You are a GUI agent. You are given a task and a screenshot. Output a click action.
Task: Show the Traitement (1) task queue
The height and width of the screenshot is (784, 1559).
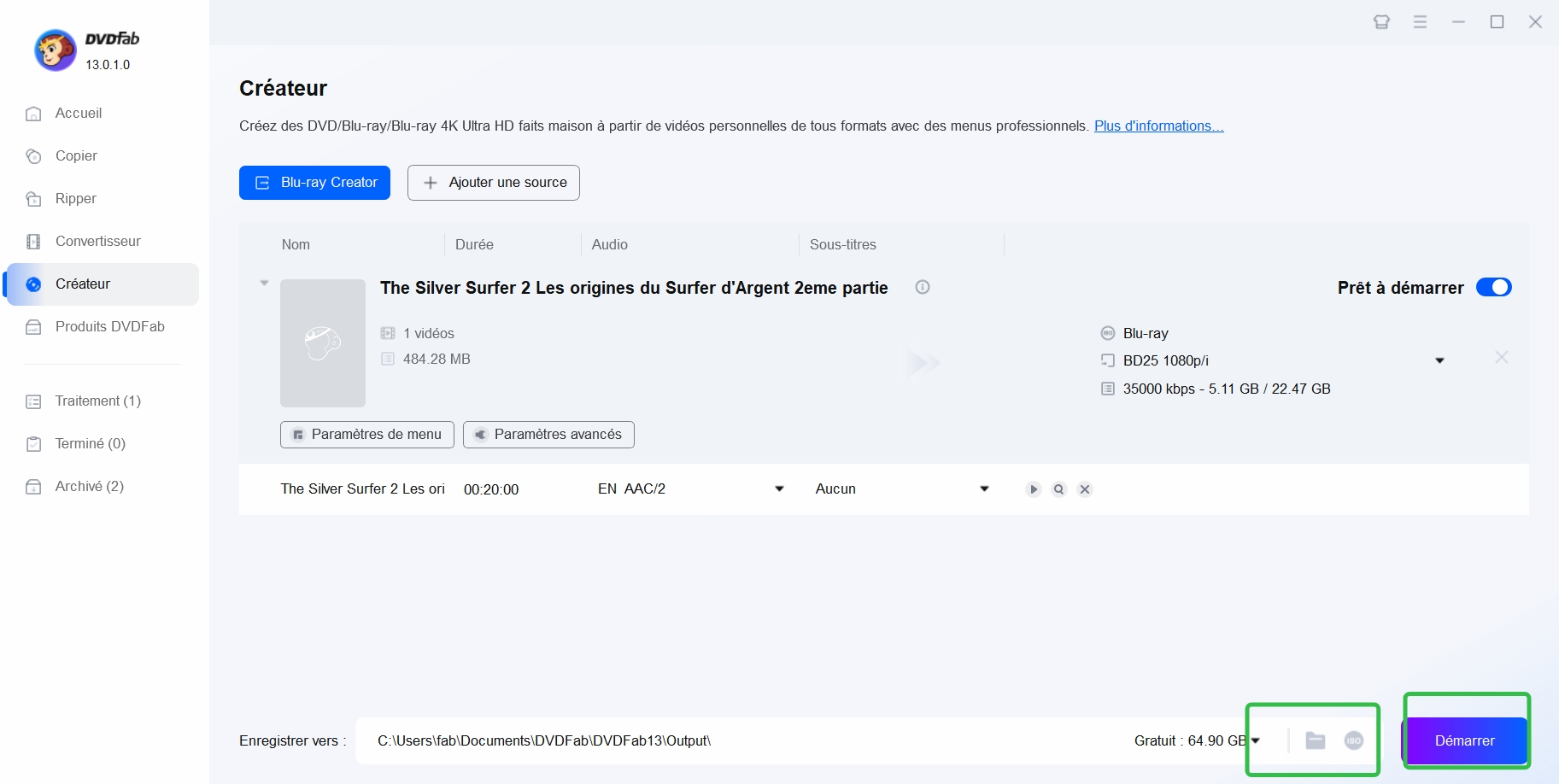coord(97,401)
